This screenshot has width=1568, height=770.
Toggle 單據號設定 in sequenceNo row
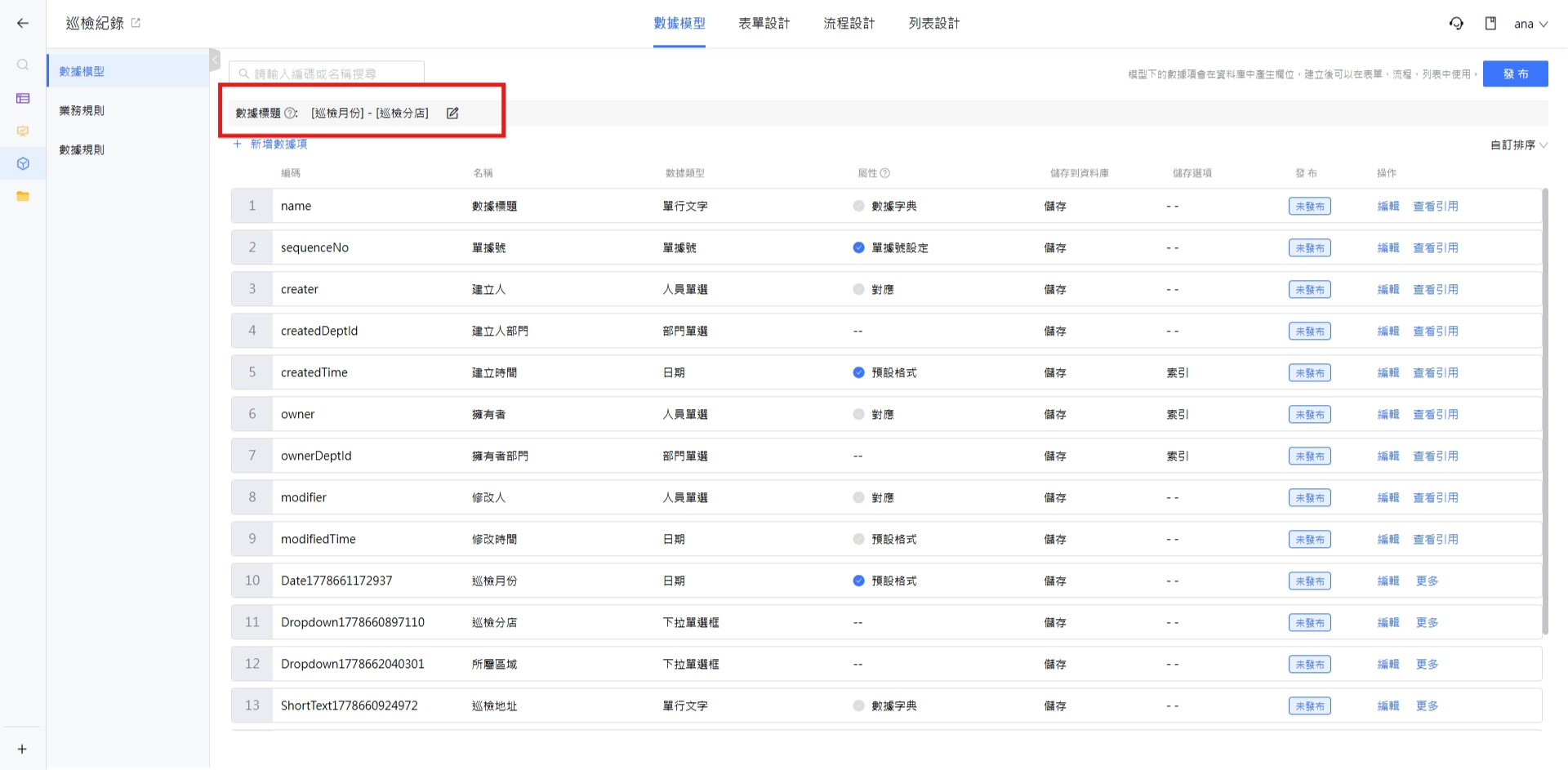[x=858, y=247]
